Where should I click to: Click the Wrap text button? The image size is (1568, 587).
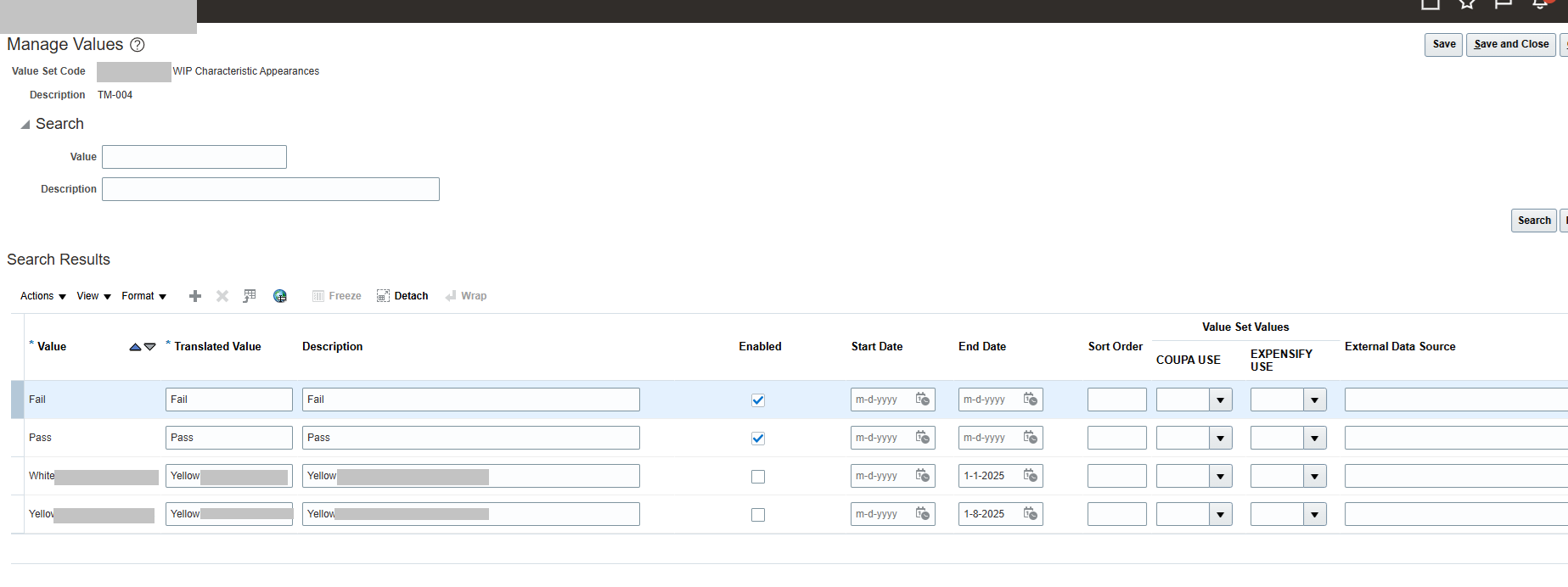(466, 296)
